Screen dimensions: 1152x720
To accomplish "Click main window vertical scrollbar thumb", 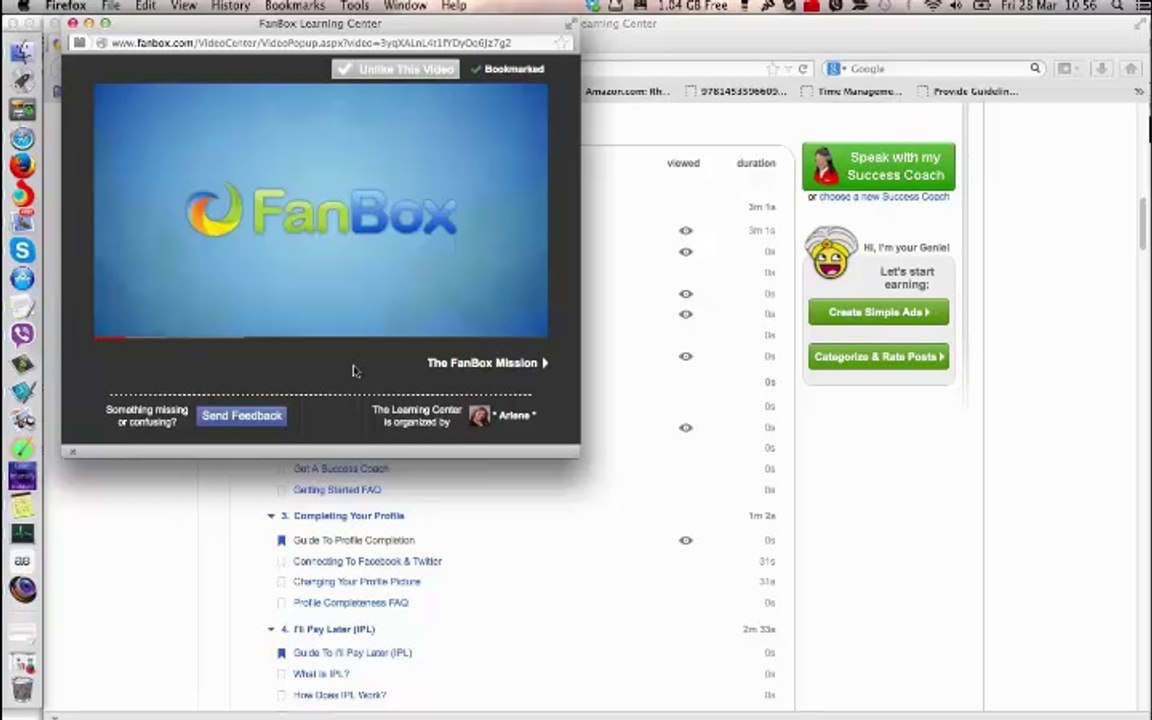I will coord(1143,223).
